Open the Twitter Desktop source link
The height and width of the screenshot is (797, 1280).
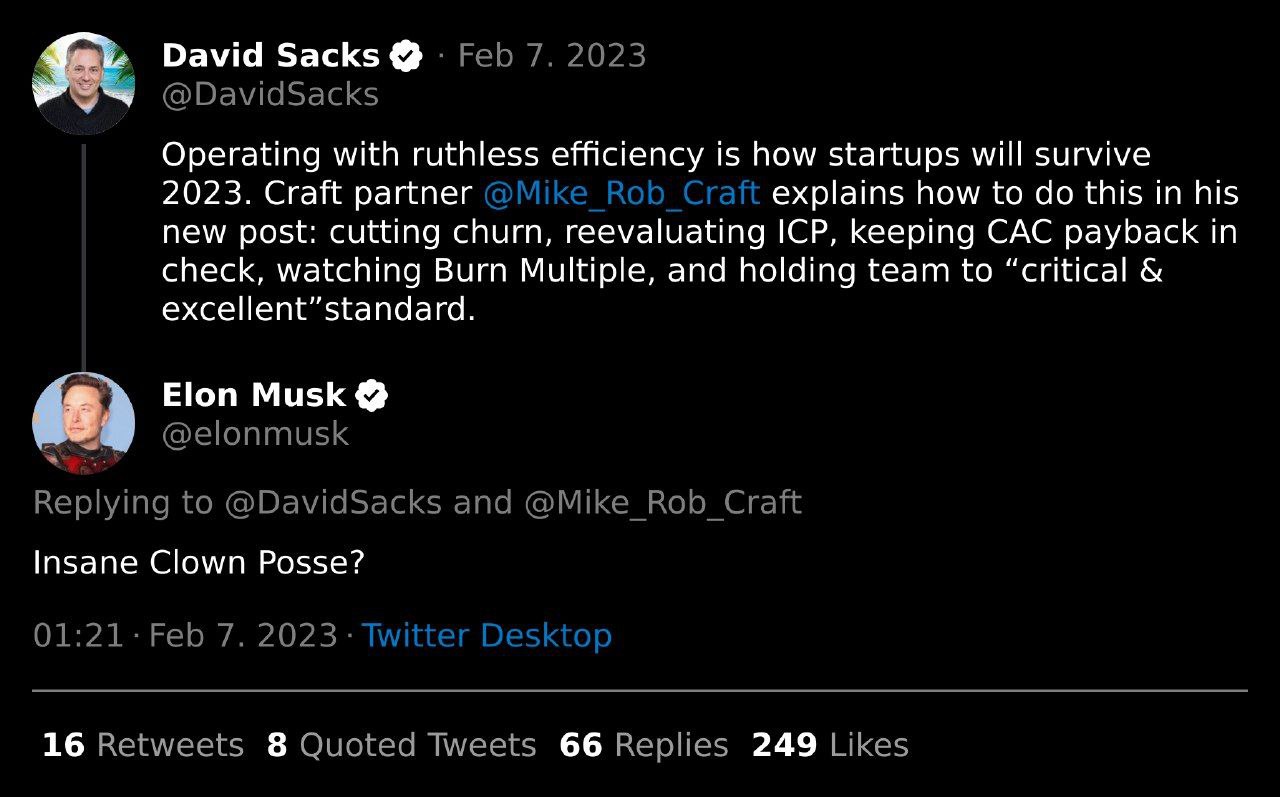487,636
